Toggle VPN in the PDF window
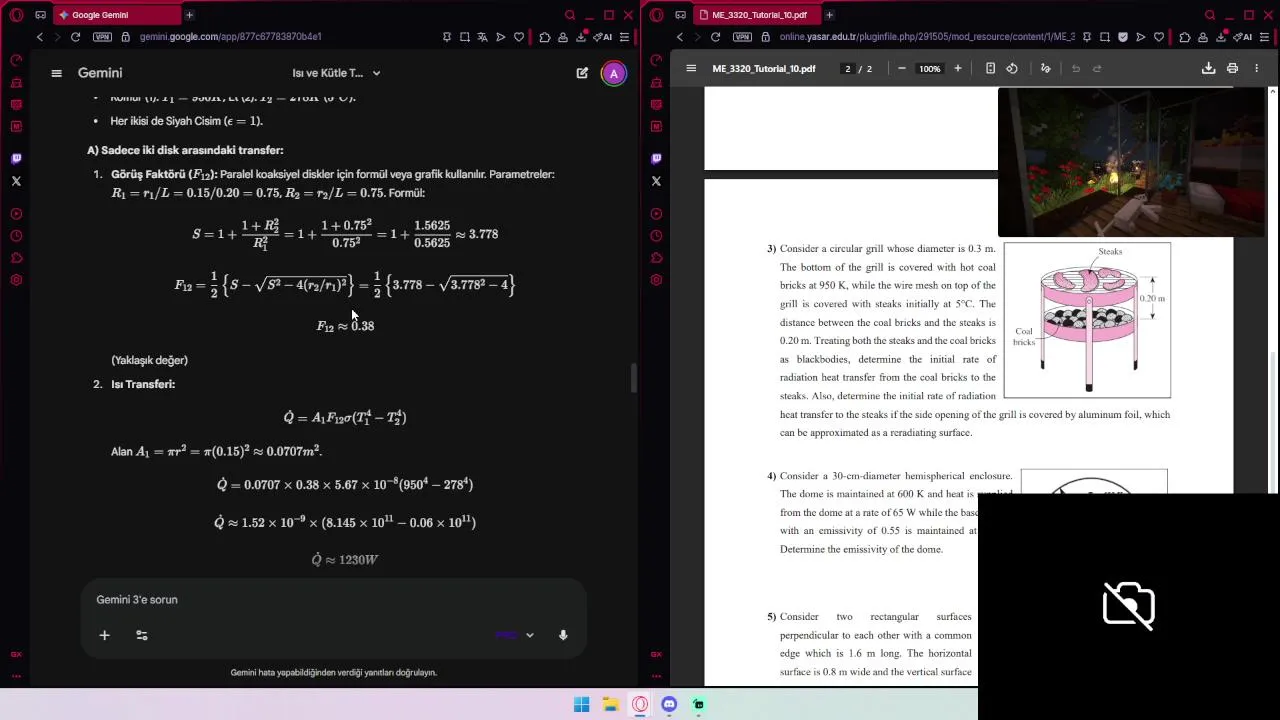1280x720 pixels. pyautogui.click(x=742, y=37)
